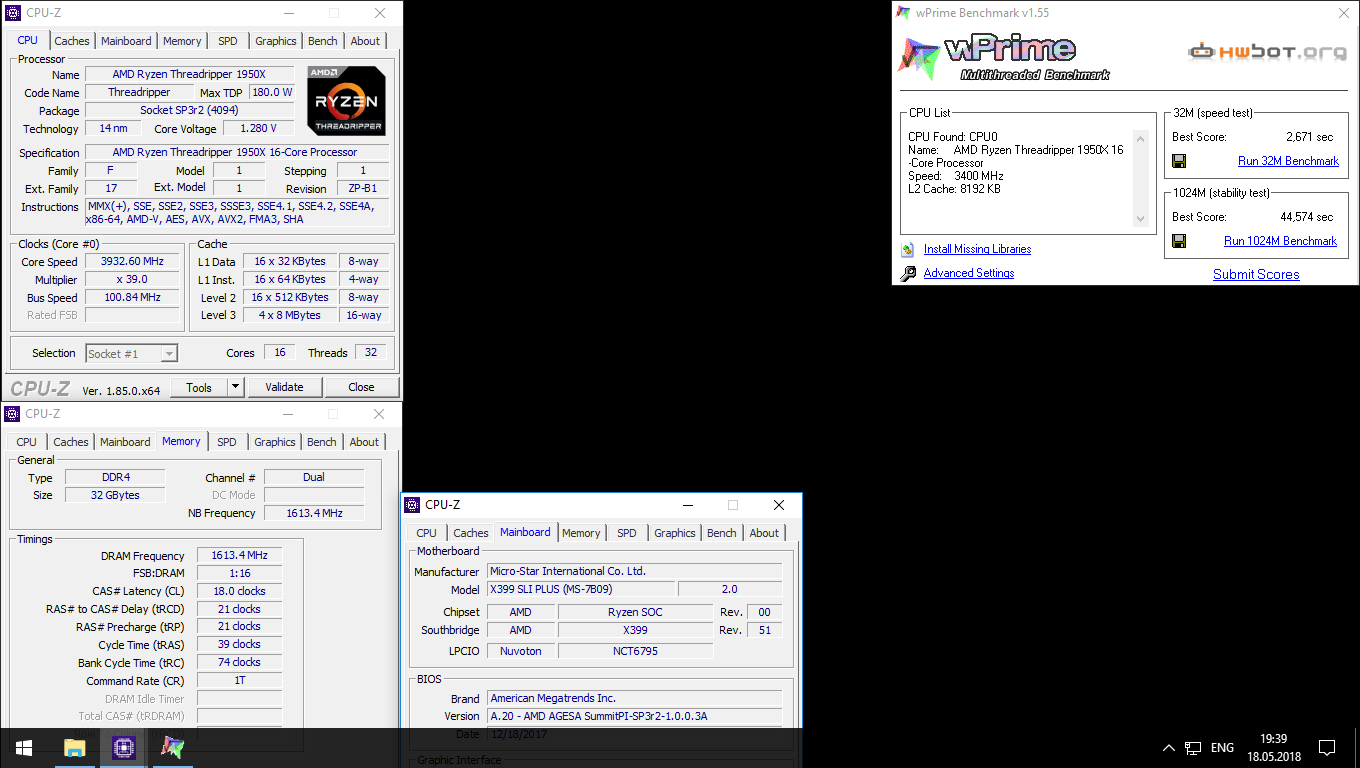The width and height of the screenshot is (1360, 768).
Task: Select the CPU-Z taskbar icon
Action: [123, 747]
